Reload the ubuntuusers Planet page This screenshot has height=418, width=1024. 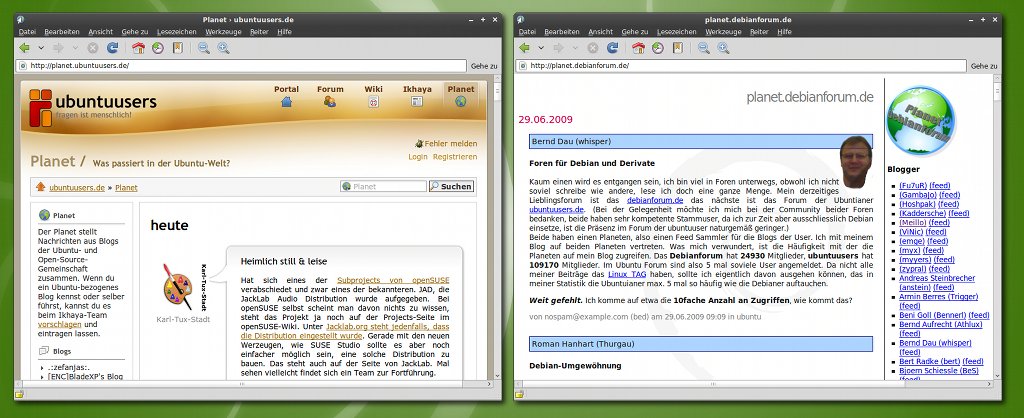click(x=112, y=48)
